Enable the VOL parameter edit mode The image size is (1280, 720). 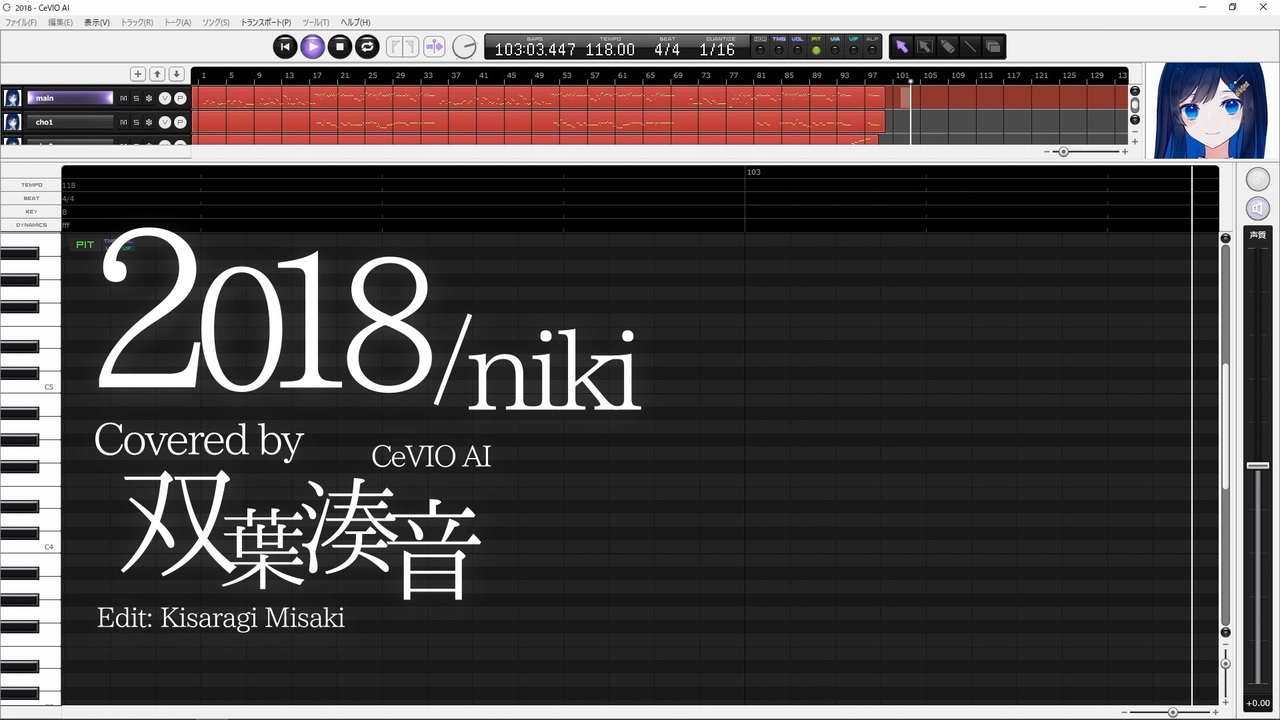pyautogui.click(x=797, y=46)
